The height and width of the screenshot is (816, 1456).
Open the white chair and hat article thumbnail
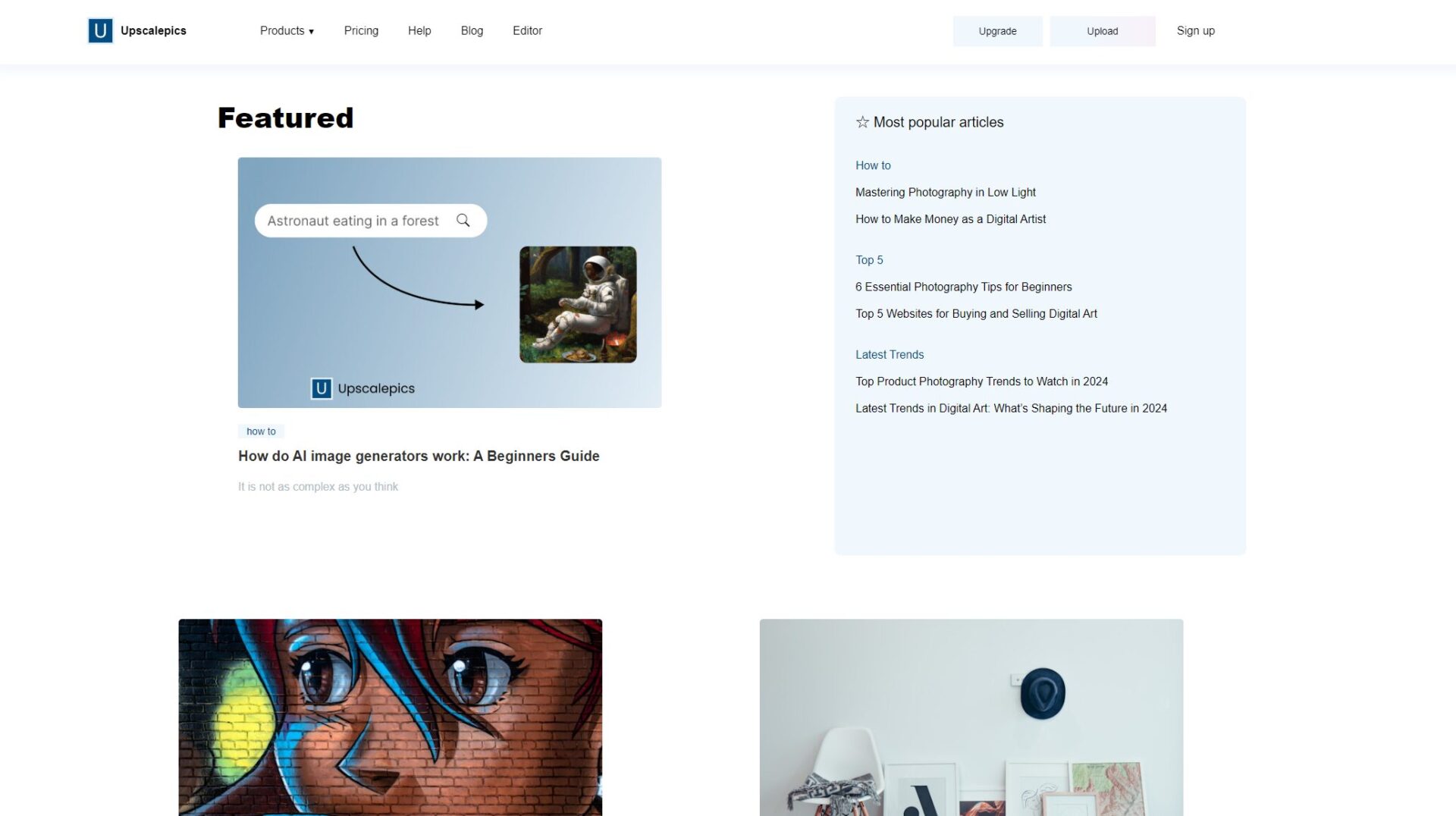[971, 717]
